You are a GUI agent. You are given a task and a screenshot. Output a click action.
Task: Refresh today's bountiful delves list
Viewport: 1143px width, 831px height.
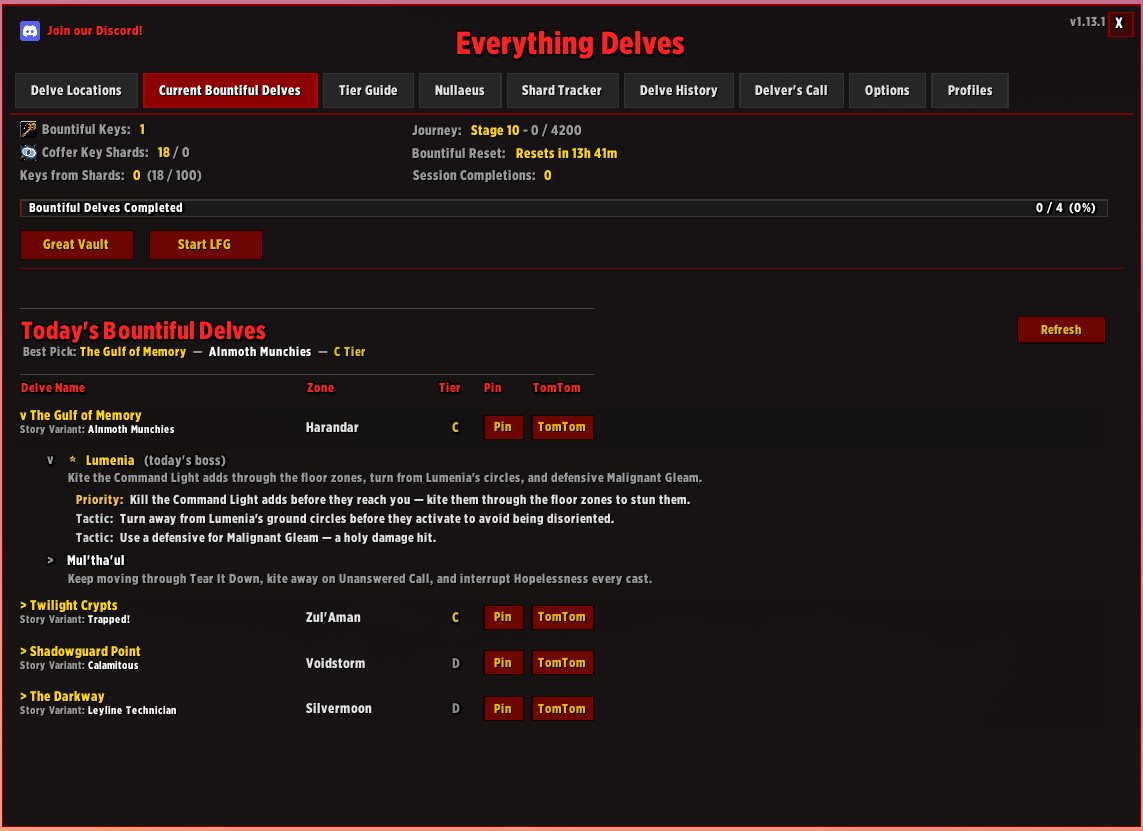1061,329
